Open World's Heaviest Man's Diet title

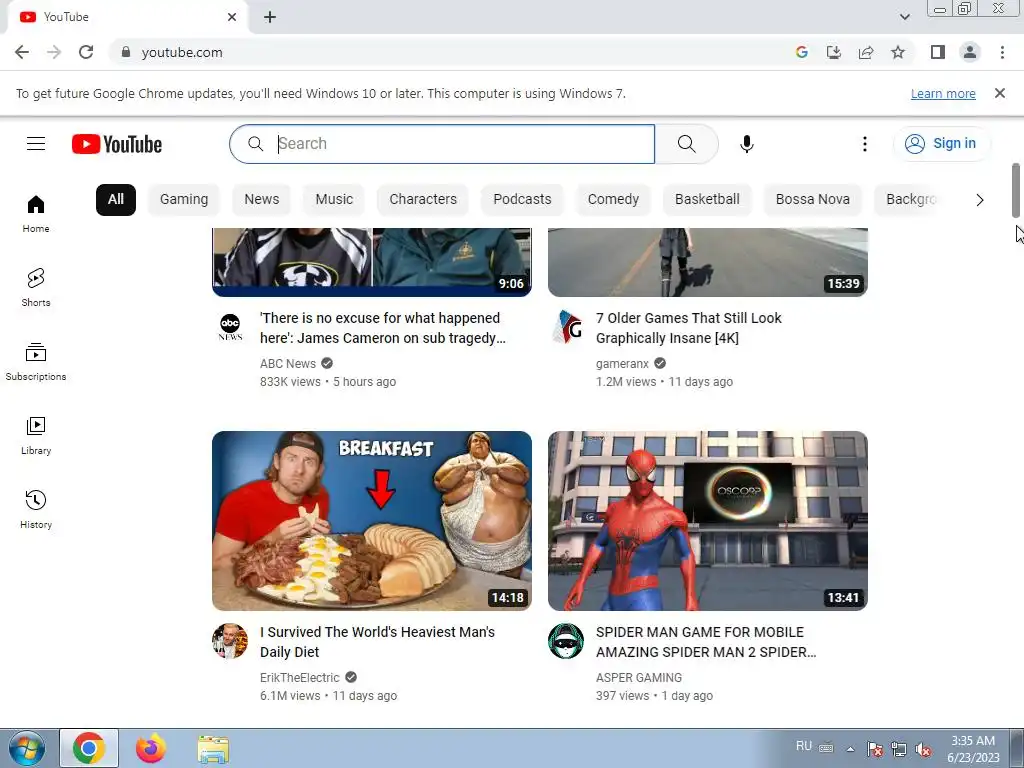click(x=377, y=642)
